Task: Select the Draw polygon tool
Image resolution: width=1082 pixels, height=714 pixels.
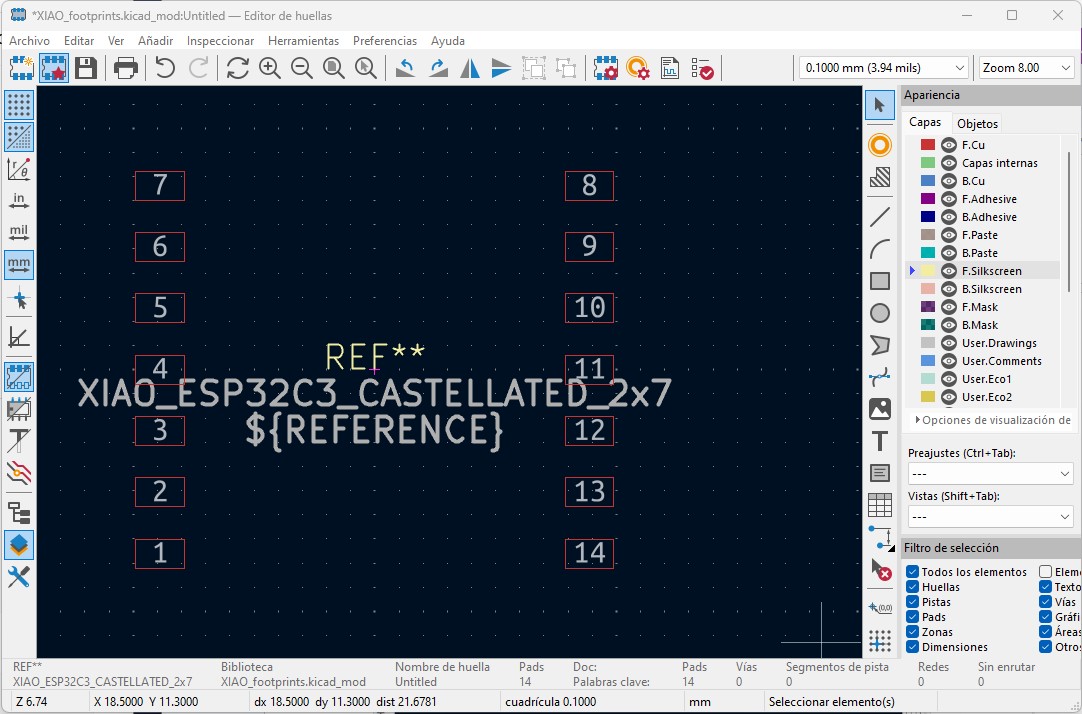Action: tap(880, 345)
